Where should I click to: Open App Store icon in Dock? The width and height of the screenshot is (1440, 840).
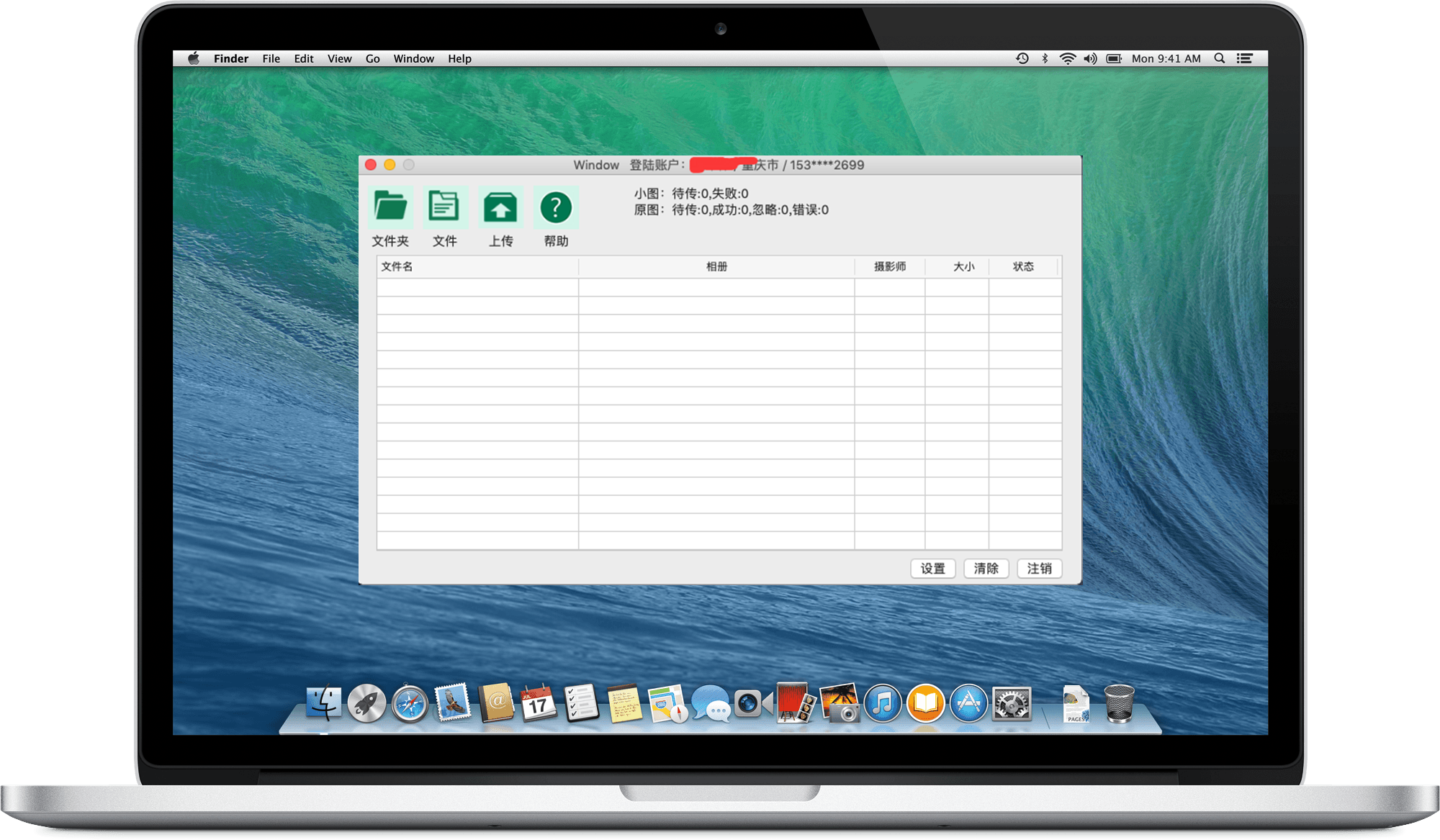tap(968, 703)
